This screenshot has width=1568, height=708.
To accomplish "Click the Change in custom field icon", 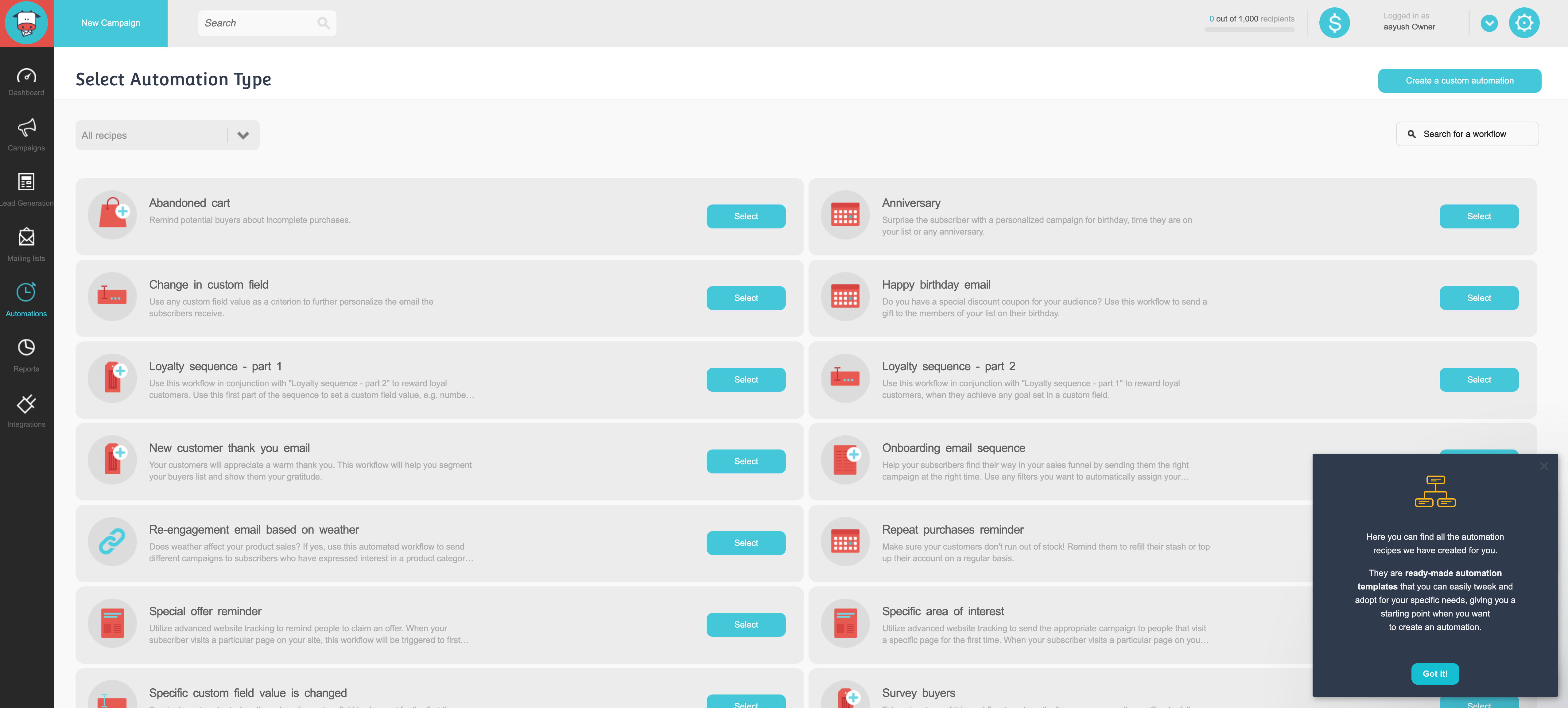I will click(113, 297).
